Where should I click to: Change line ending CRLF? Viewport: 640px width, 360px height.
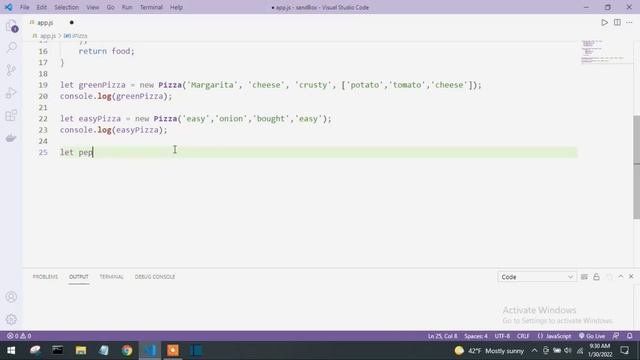tap(523, 336)
